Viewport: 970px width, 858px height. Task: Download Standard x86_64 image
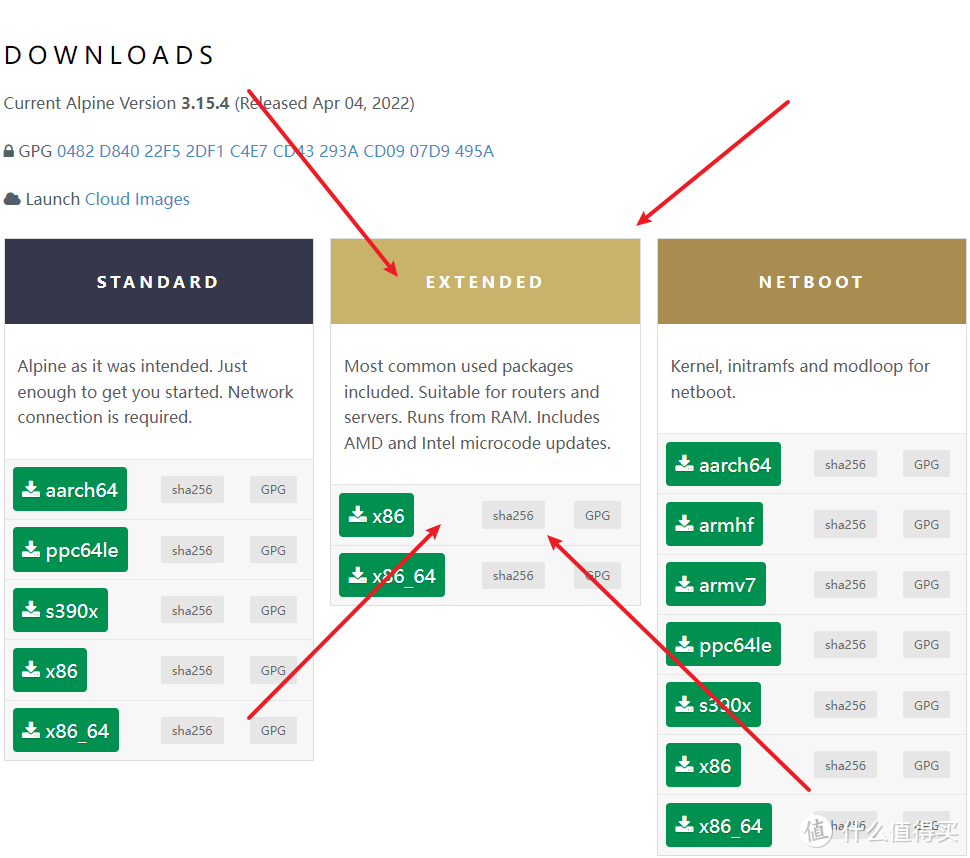click(x=66, y=730)
